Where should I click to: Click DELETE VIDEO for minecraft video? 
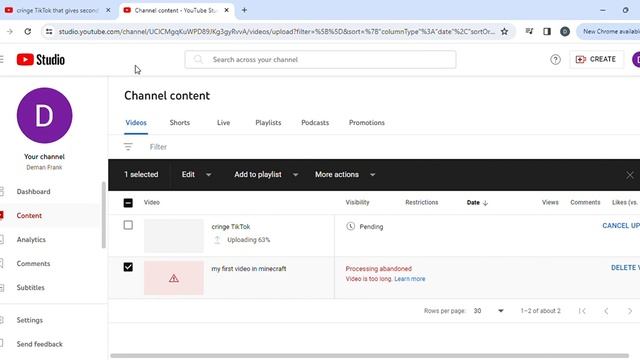click(625, 268)
